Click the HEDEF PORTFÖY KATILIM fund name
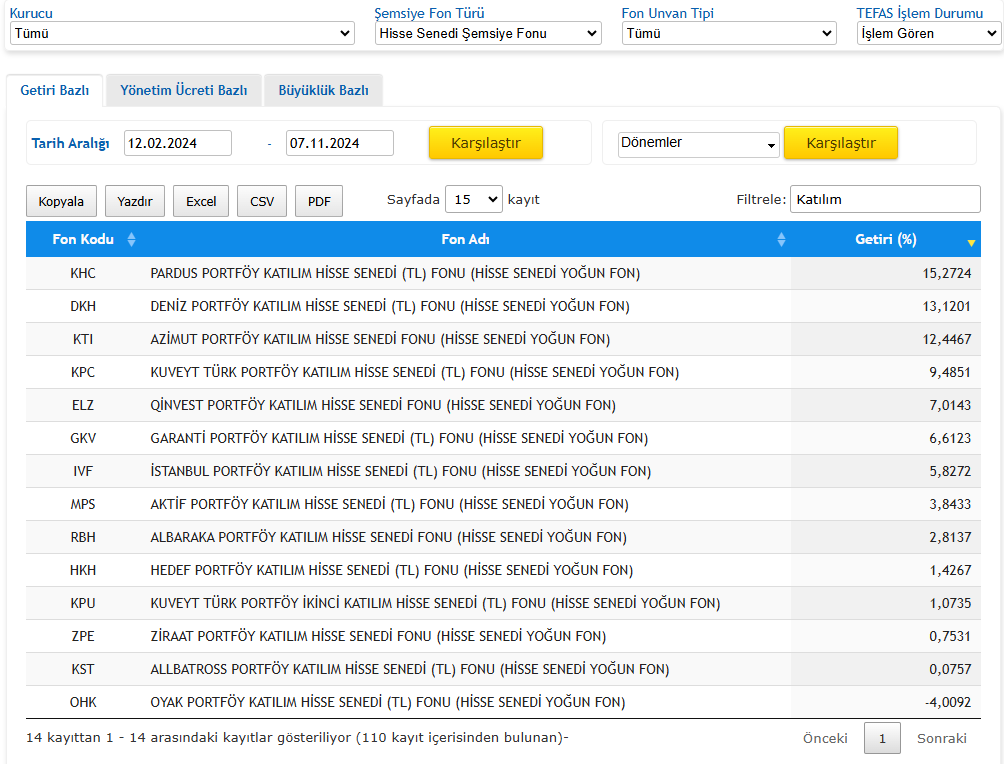Viewport: 1004px width, 764px height. point(392,571)
